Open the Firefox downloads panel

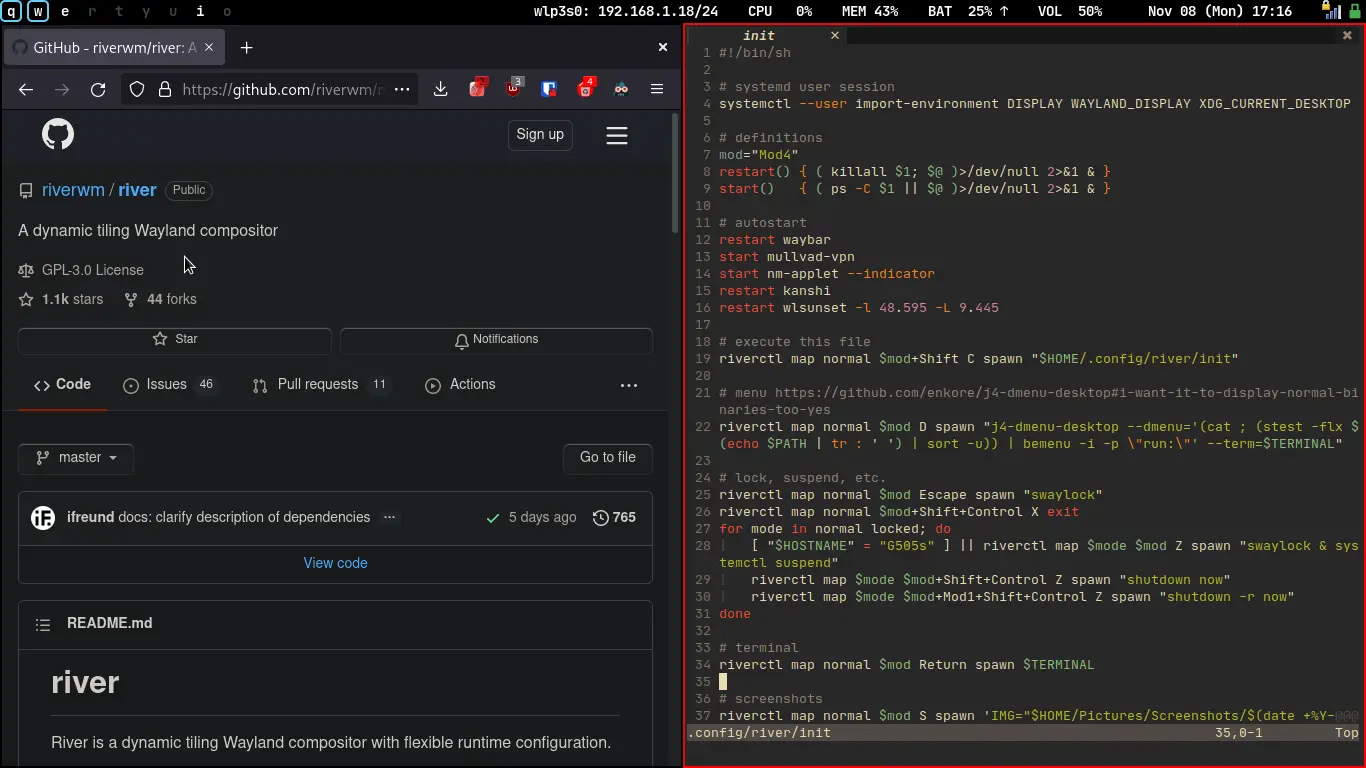coord(440,89)
